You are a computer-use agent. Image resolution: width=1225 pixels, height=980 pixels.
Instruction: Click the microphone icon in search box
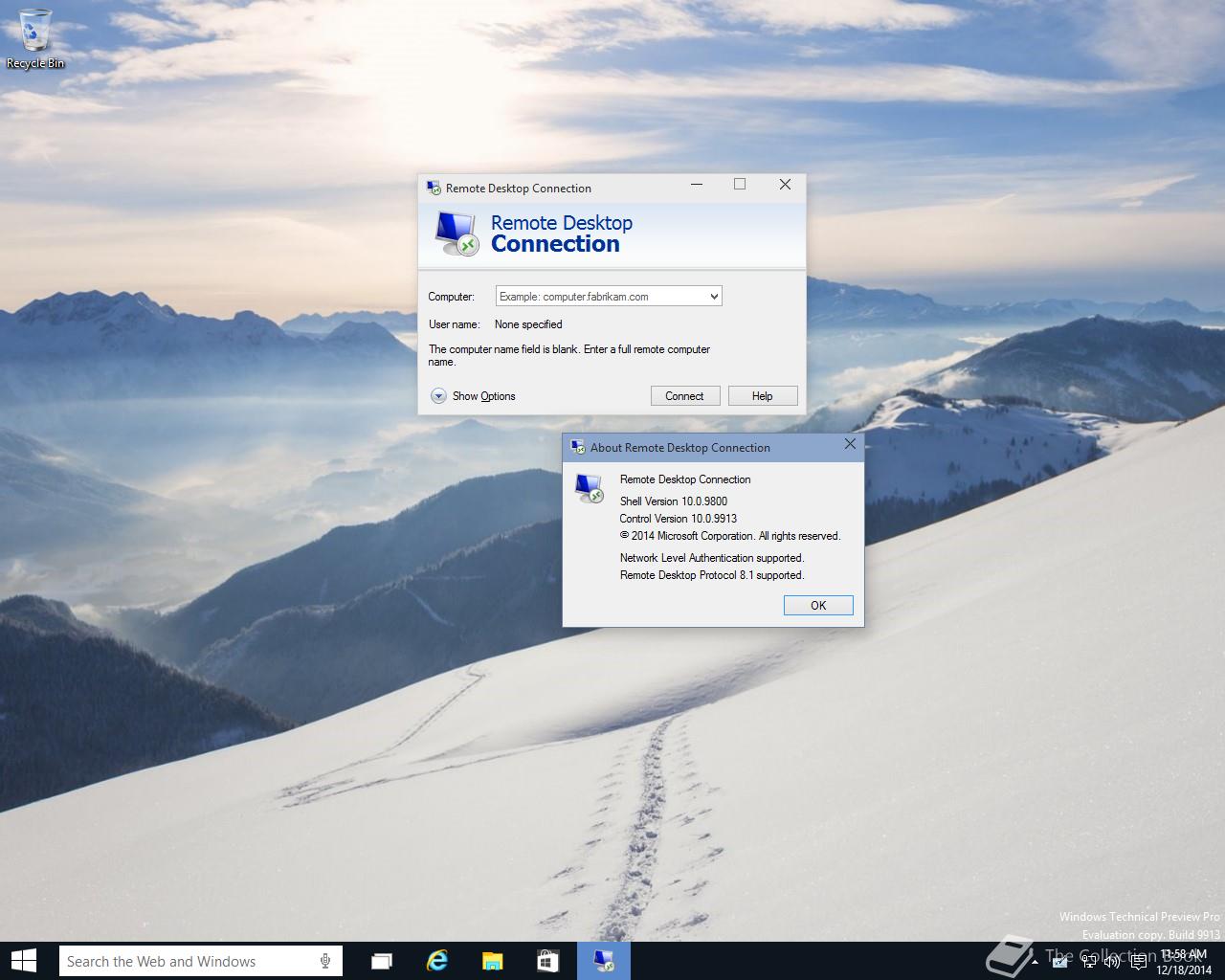[x=325, y=961]
